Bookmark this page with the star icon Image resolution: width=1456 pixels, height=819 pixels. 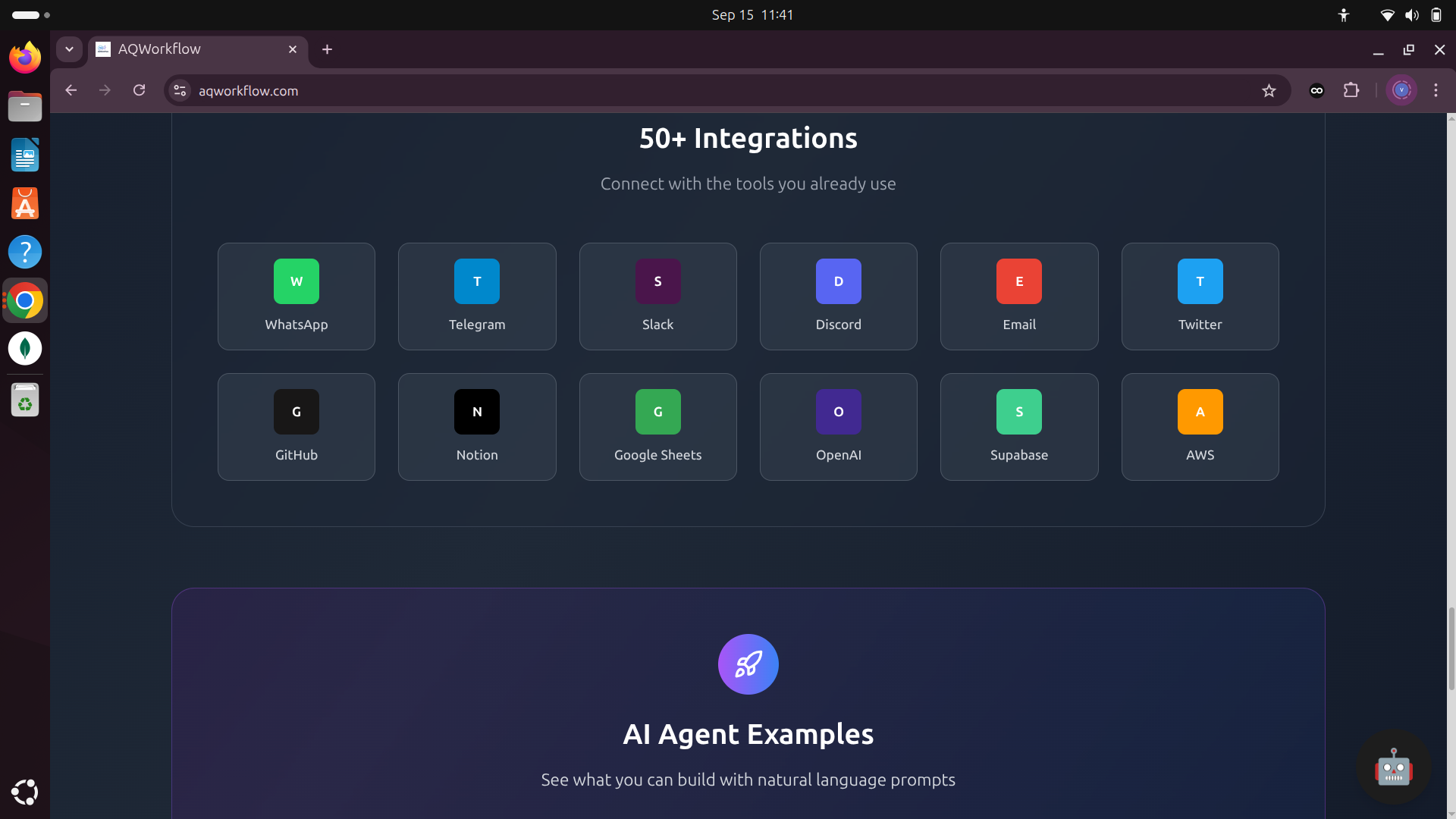pos(1269,91)
